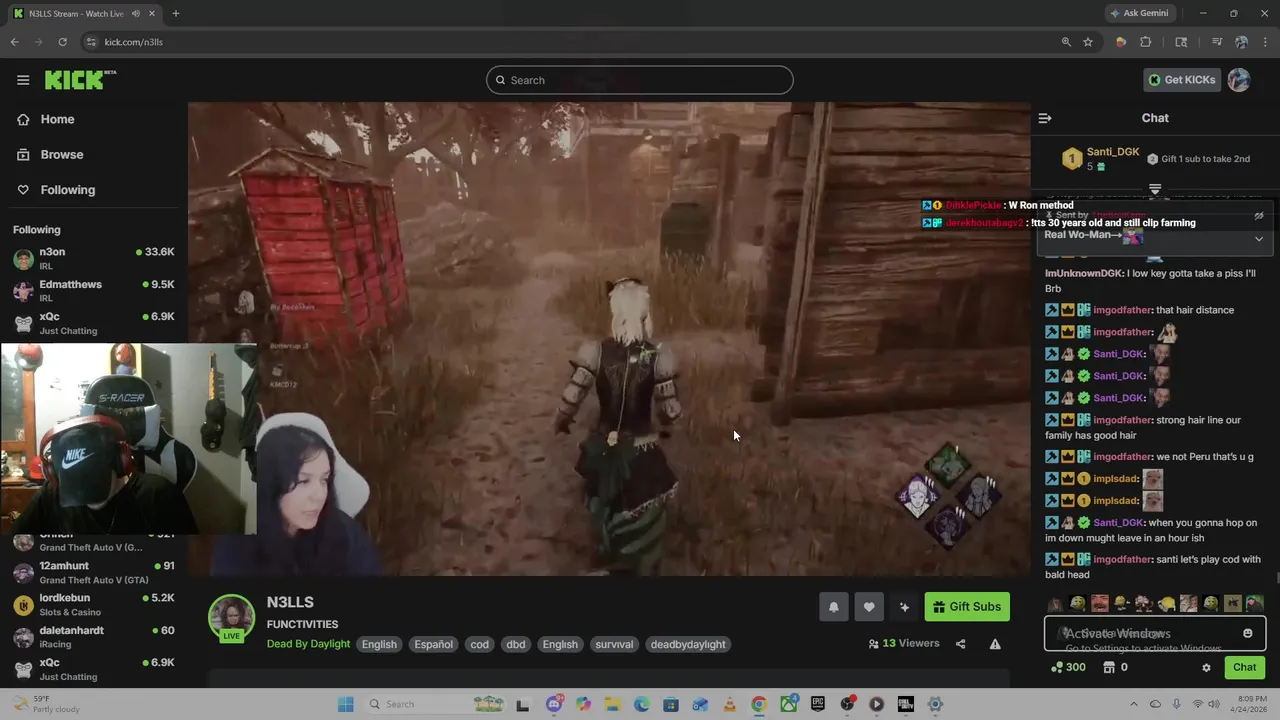
Task: Open Chrome extensions puzzle icon
Action: pyautogui.click(x=1146, y=42)
